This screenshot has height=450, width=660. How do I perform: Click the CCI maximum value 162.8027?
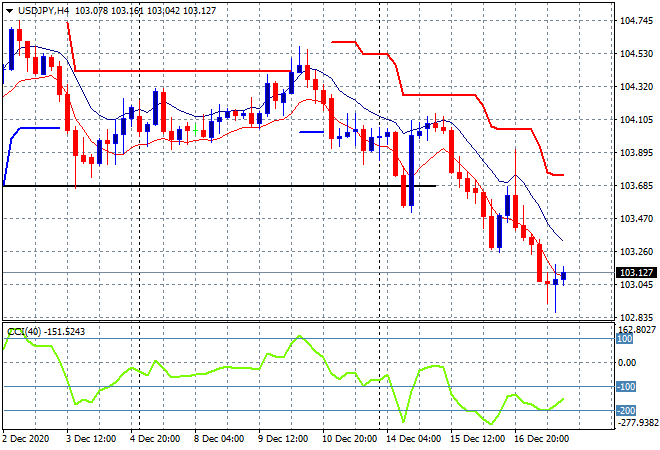(x=637, y=330)
